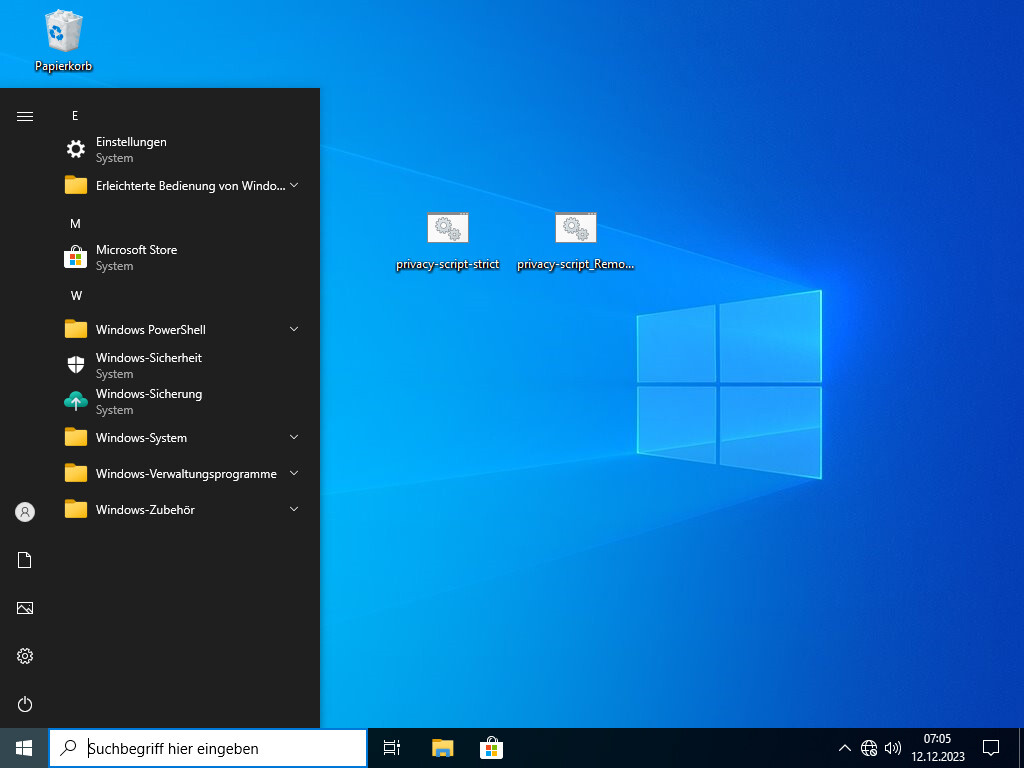Open Einstellungen from the app list
Image resolution: width=1024 pixels, height=768 pixels.
[183, 150]
